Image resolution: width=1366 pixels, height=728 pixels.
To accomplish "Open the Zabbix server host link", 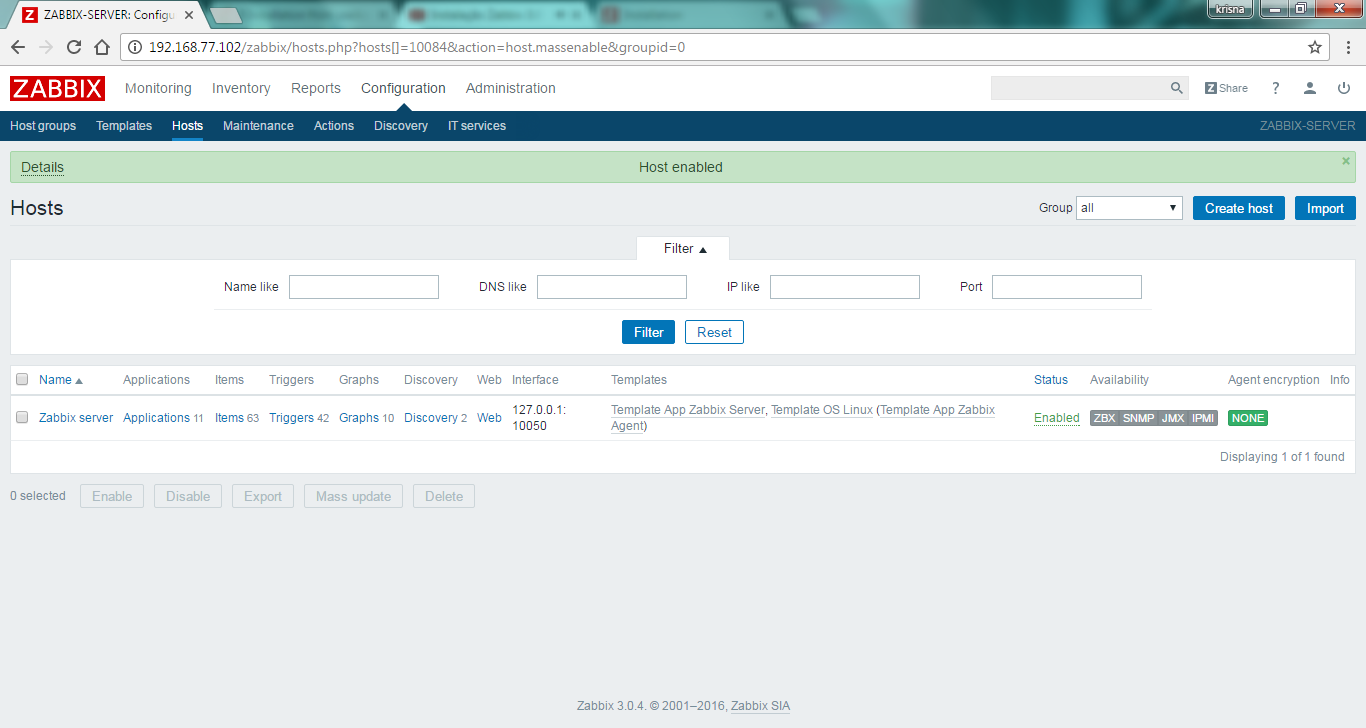I will point(76,418).
